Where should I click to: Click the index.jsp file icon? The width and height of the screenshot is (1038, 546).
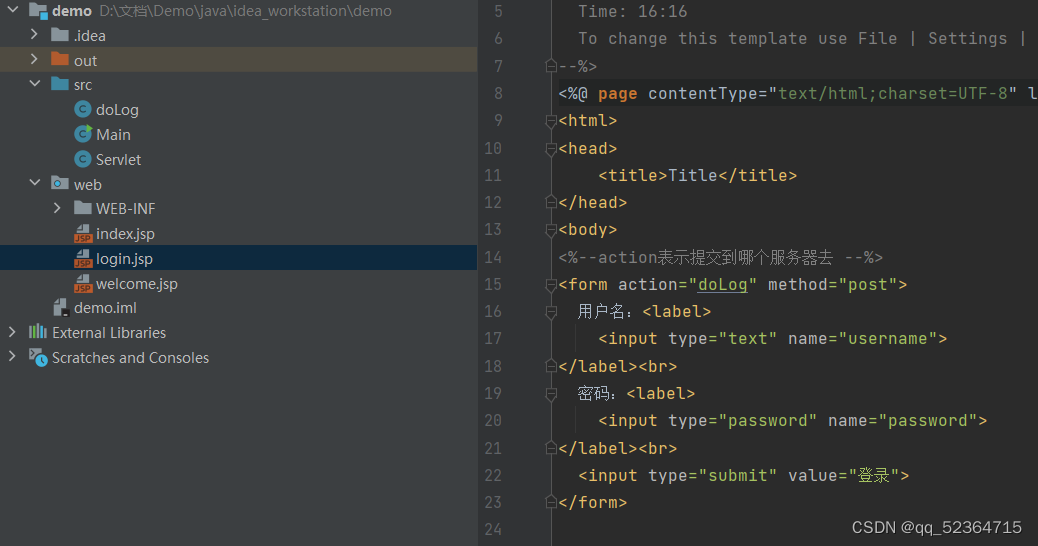coord(83,234)
